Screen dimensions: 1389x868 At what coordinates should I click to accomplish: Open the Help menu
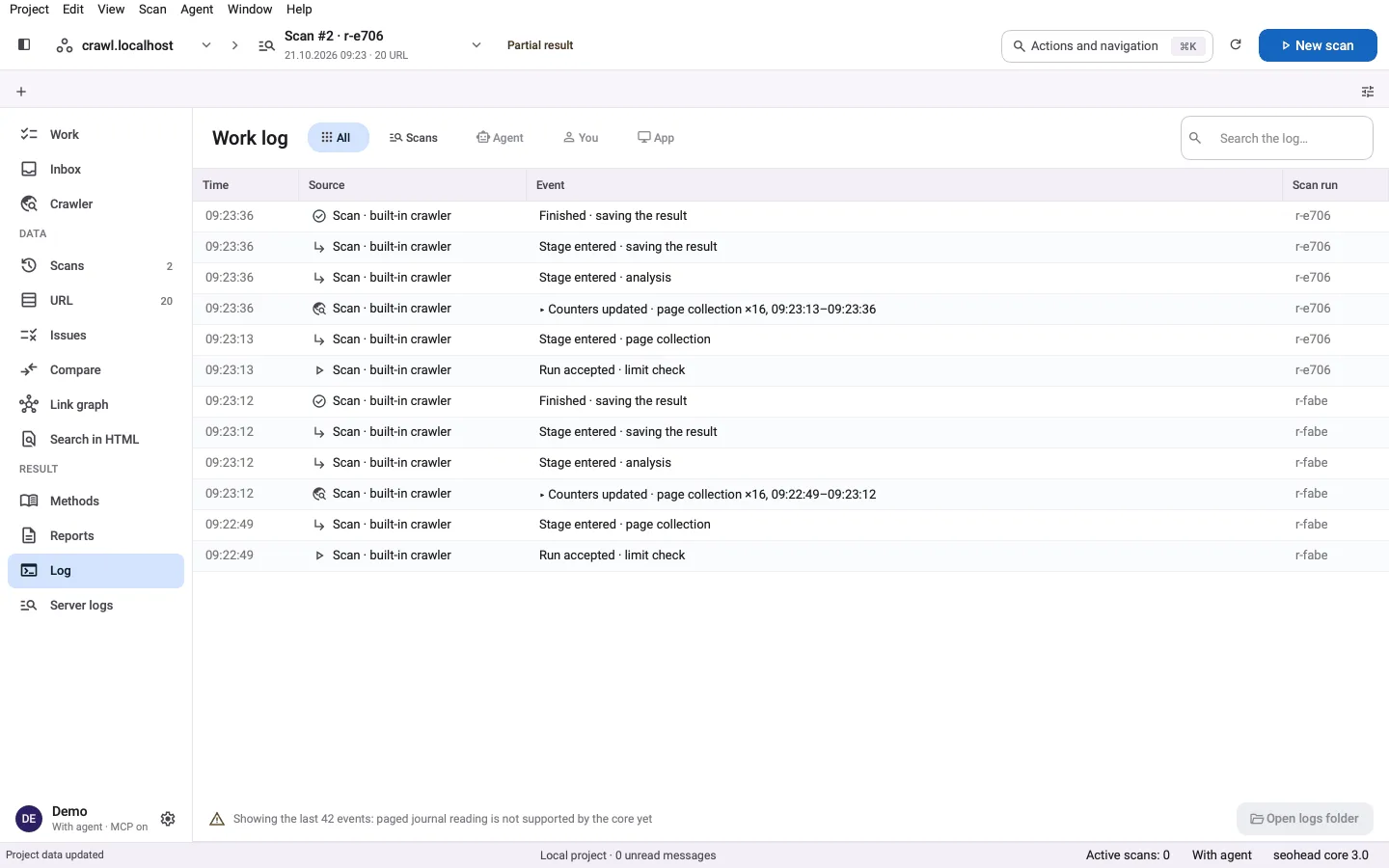pos(299,10)
